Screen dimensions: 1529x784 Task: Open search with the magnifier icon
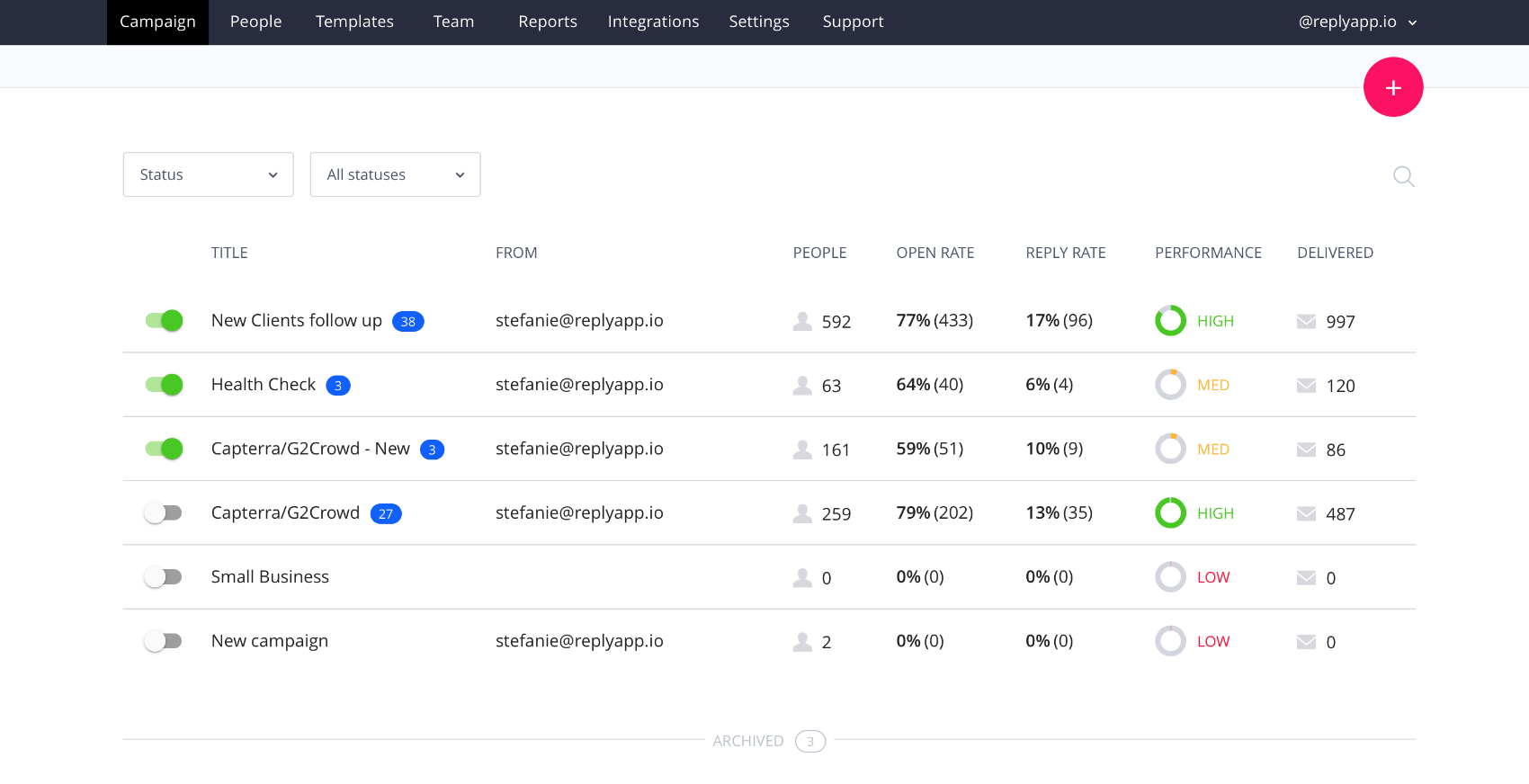pos(1403,176)
